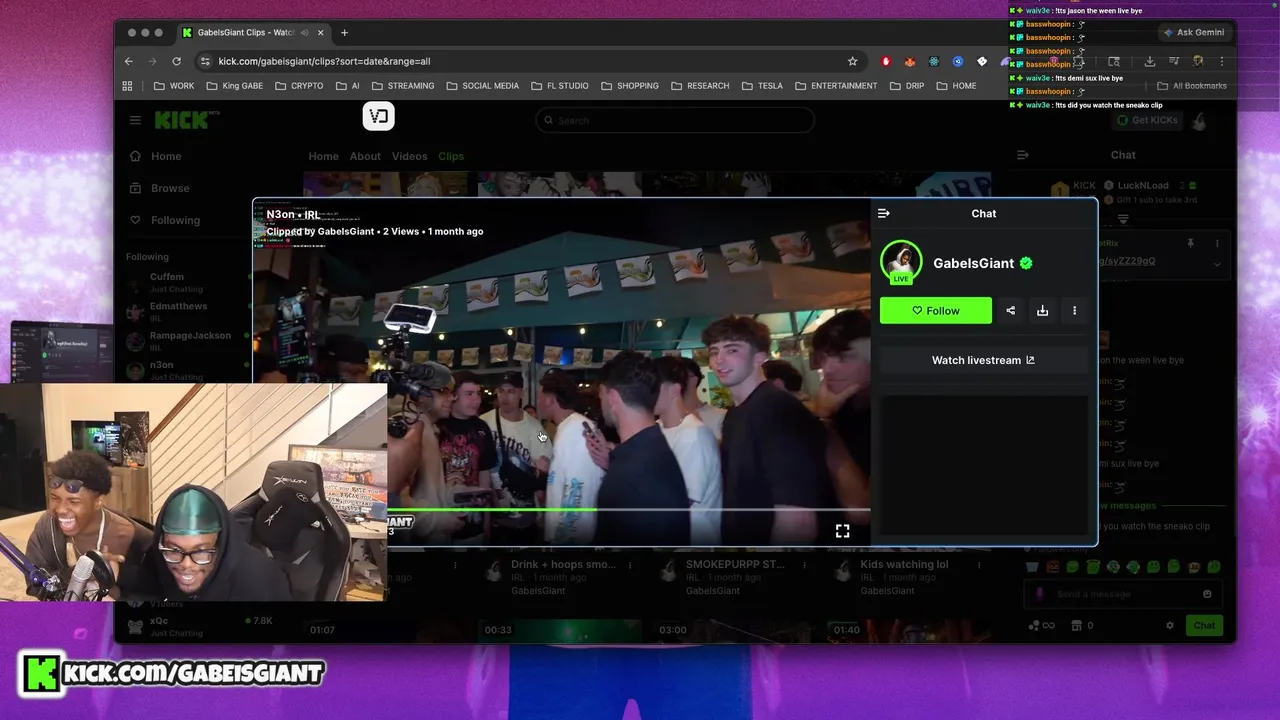
Task: Open the browser apps grid shortcut
Action: tap(127, 86)
